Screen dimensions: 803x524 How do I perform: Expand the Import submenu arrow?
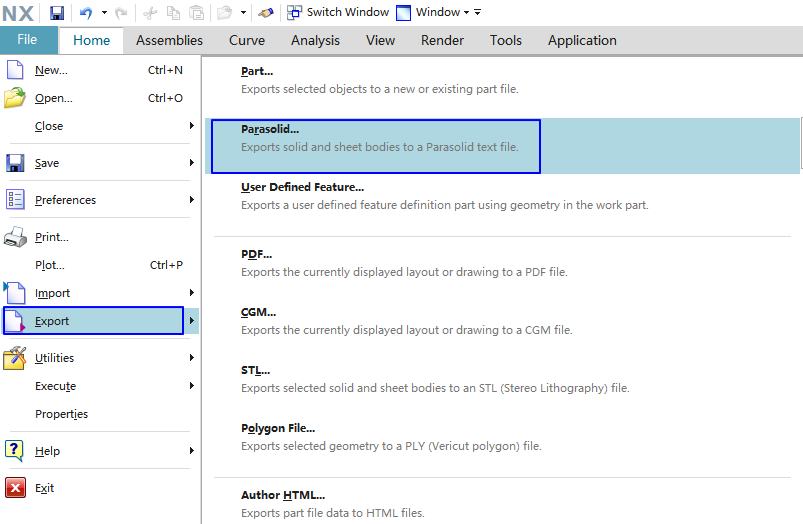pos(192,292)
